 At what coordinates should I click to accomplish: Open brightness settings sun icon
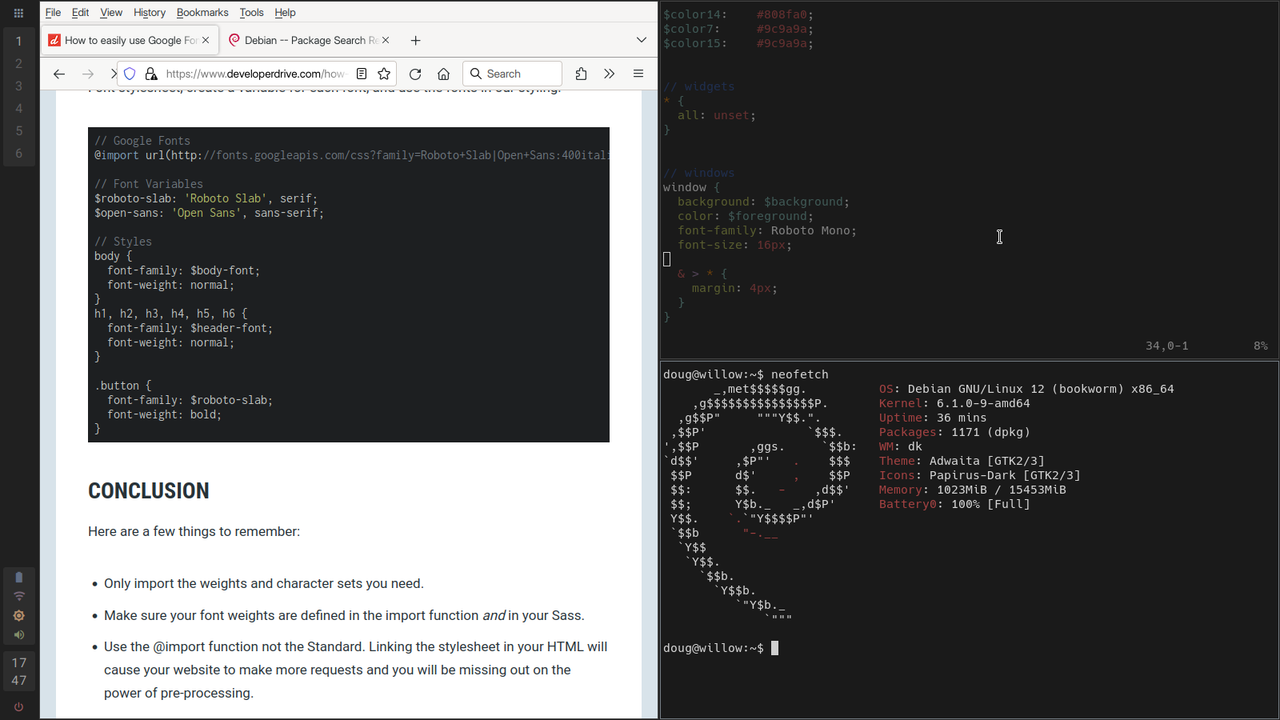18,615
